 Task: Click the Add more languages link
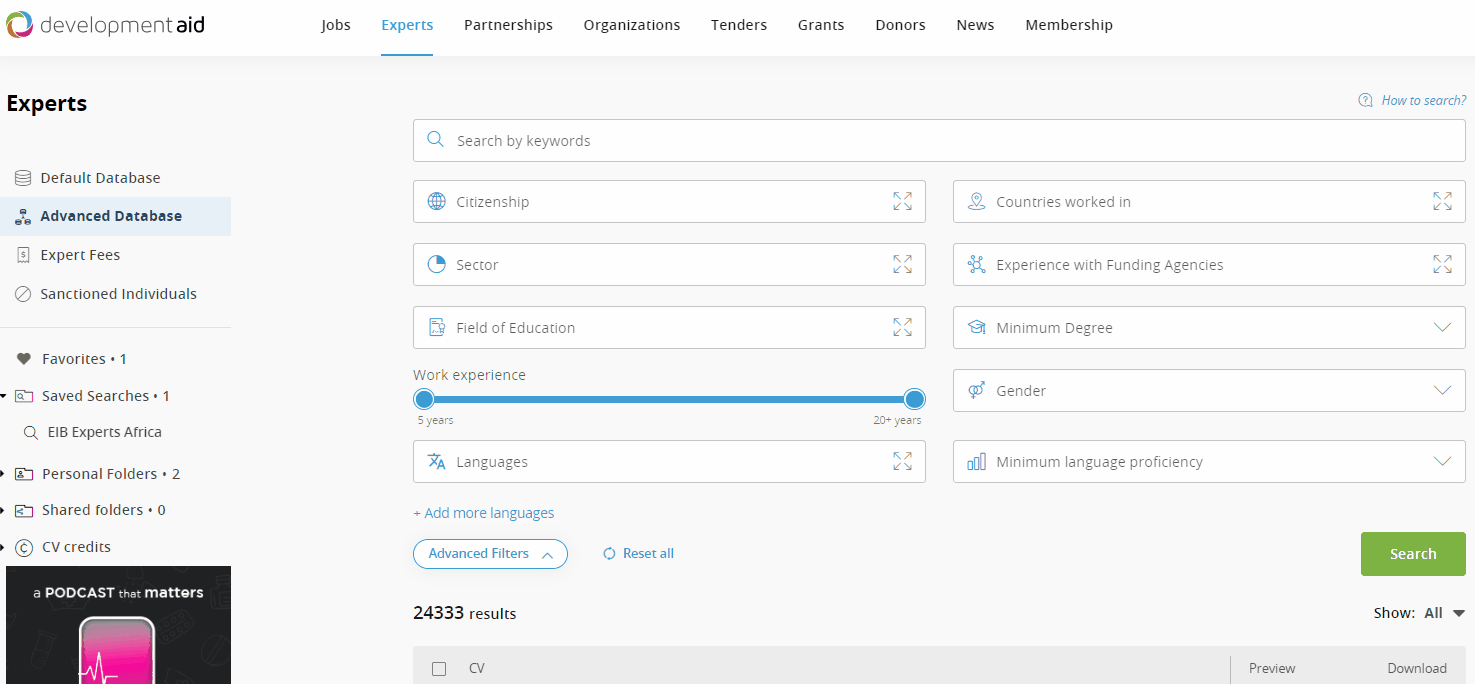484,513
